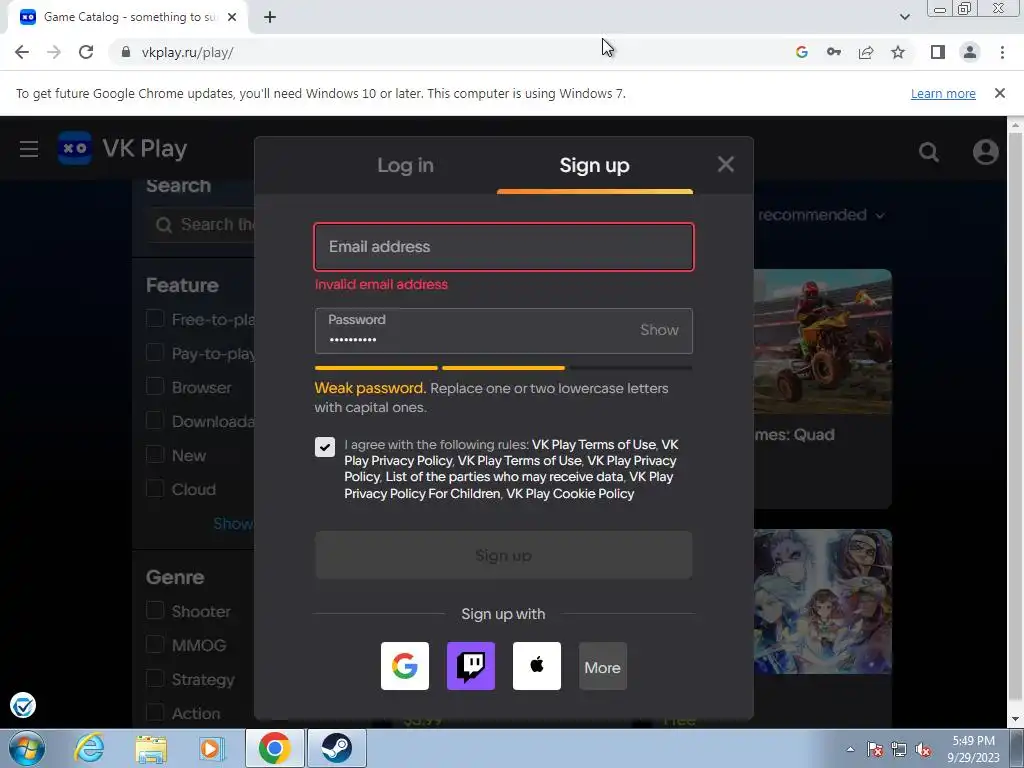Expand the recommended sort dropdown
The width and height of the screenshot is (1024, 768).
click(x=821, y=215)
